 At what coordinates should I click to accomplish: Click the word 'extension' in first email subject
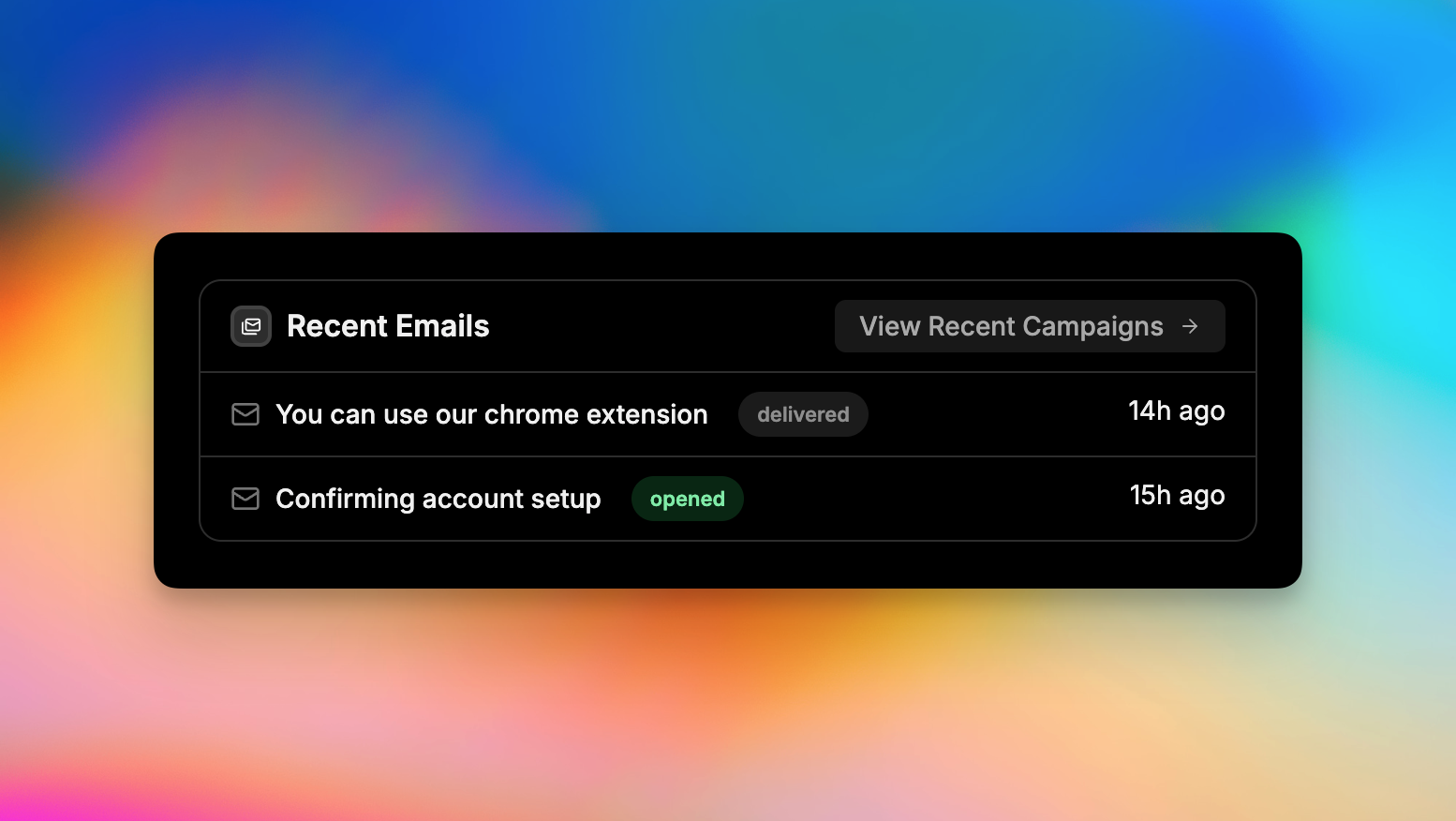[x=647, y=414]
